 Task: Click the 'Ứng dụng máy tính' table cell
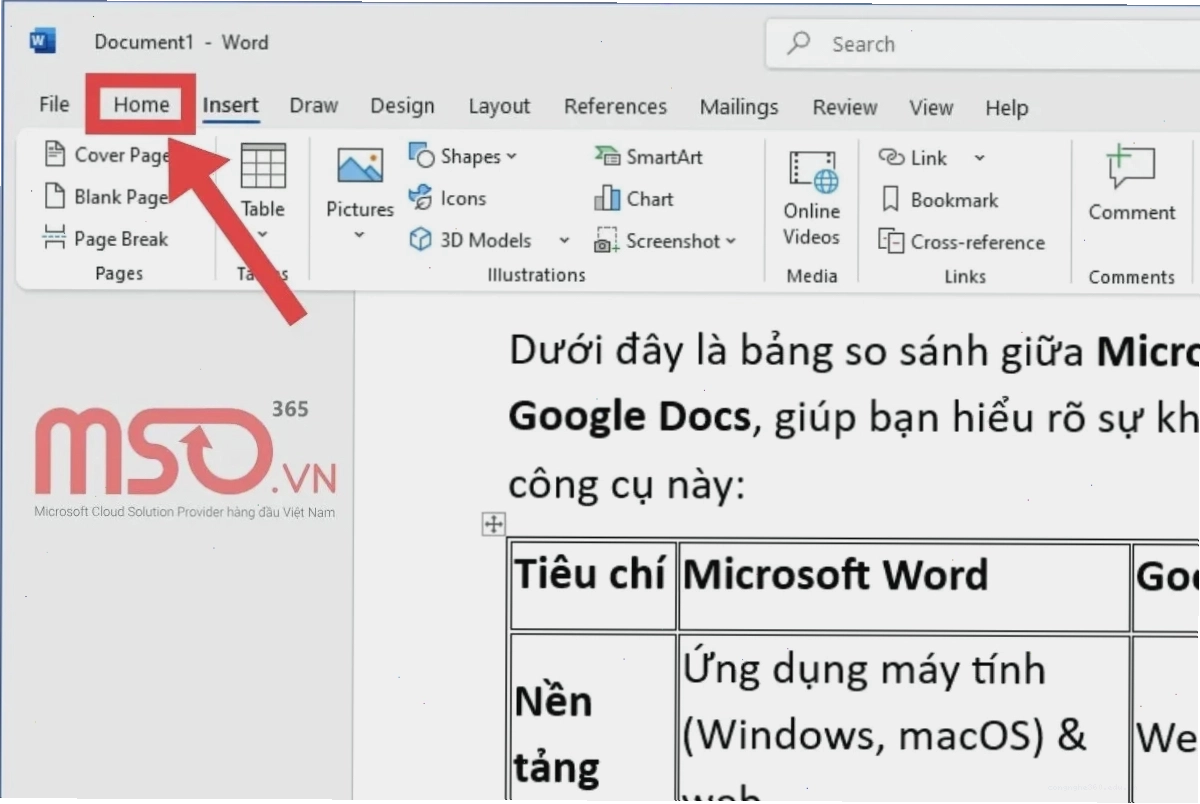tap(904, 718)
